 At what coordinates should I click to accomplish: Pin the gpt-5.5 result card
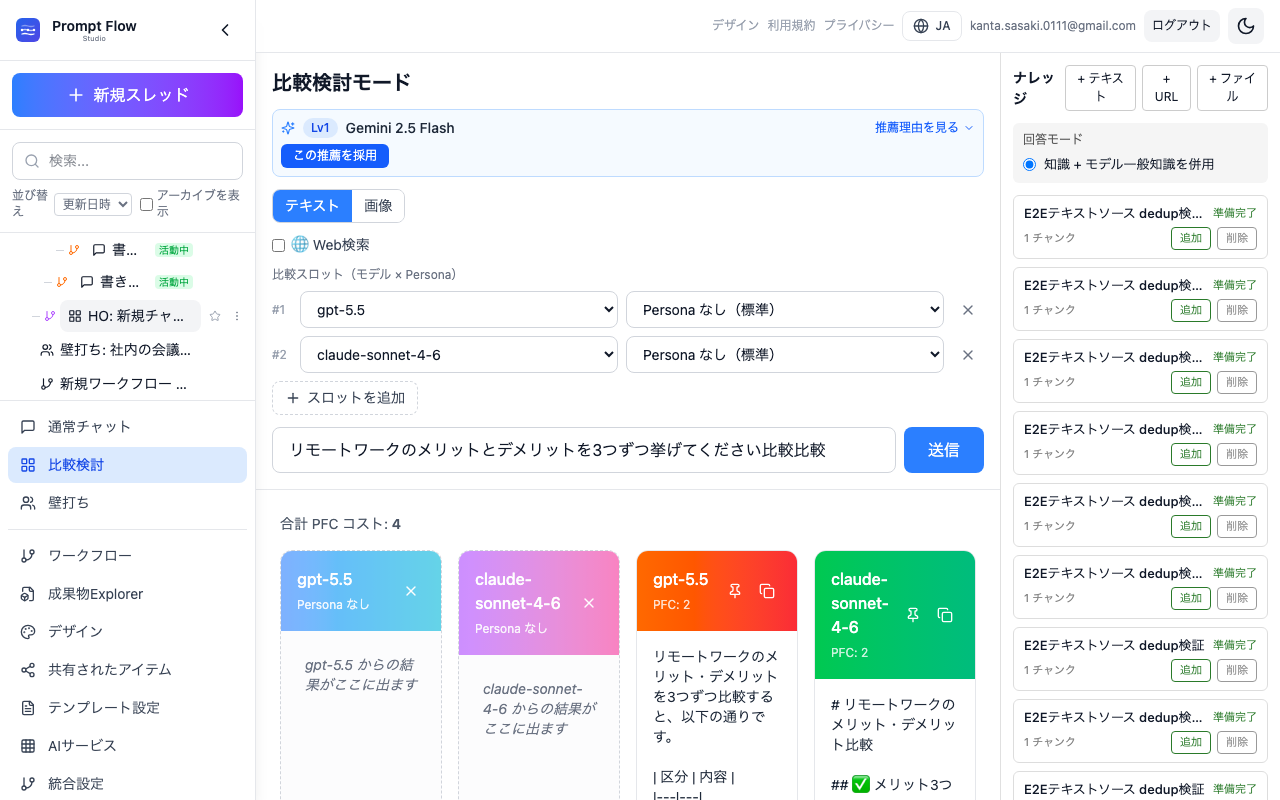[x=735, y=591]
